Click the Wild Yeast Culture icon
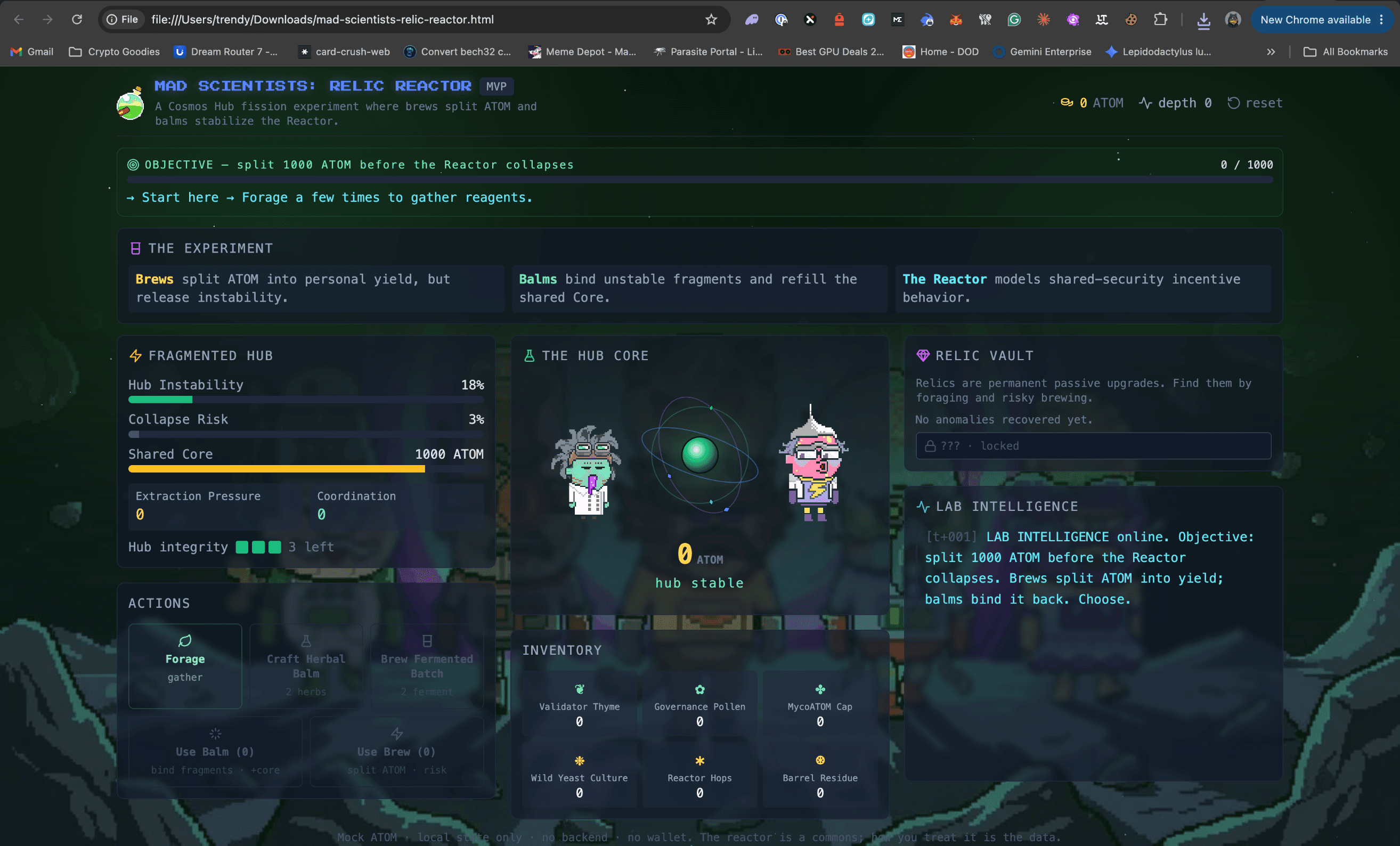 point(579,760)
